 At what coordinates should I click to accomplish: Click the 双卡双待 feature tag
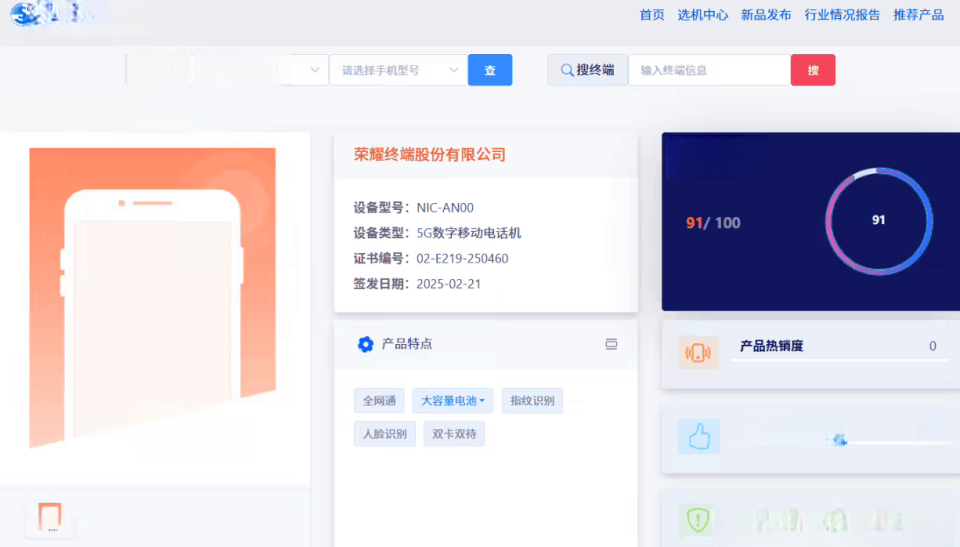[x=454, y=434]
